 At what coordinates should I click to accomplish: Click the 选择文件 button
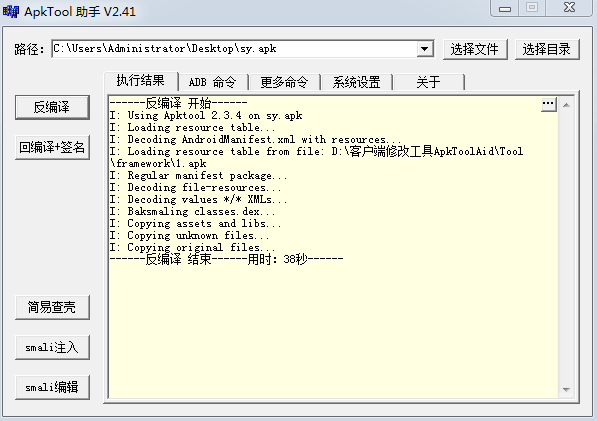click(475, 49)
